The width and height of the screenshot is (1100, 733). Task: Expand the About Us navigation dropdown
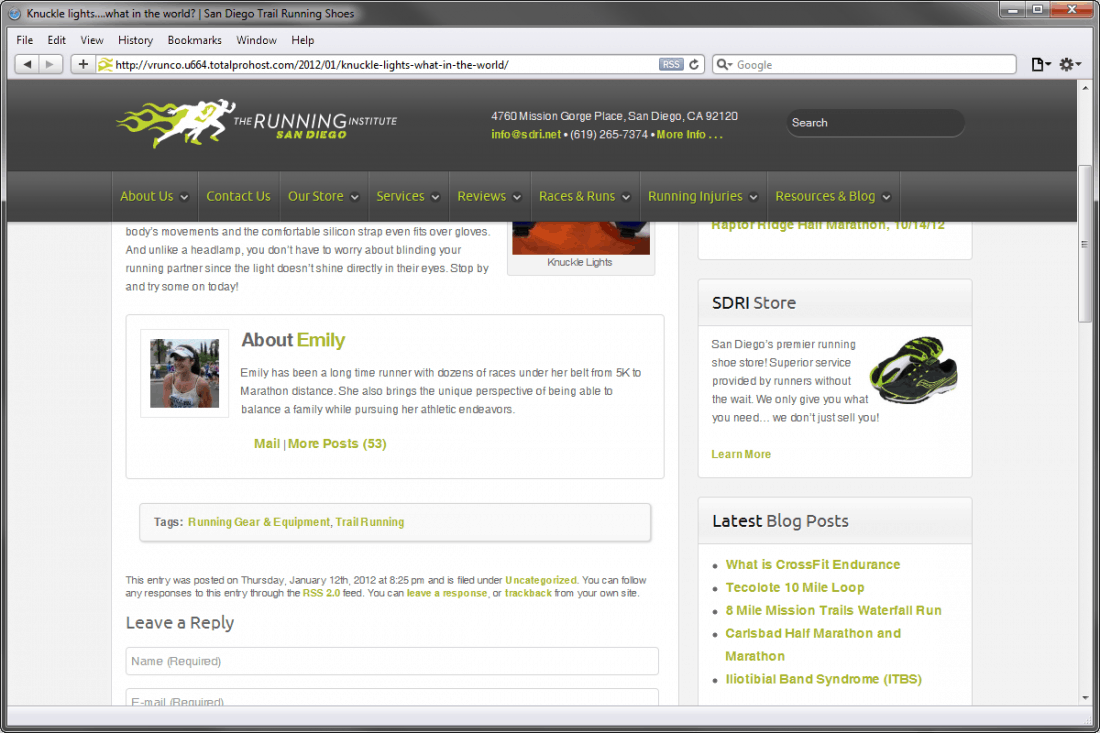click(153, 196)
